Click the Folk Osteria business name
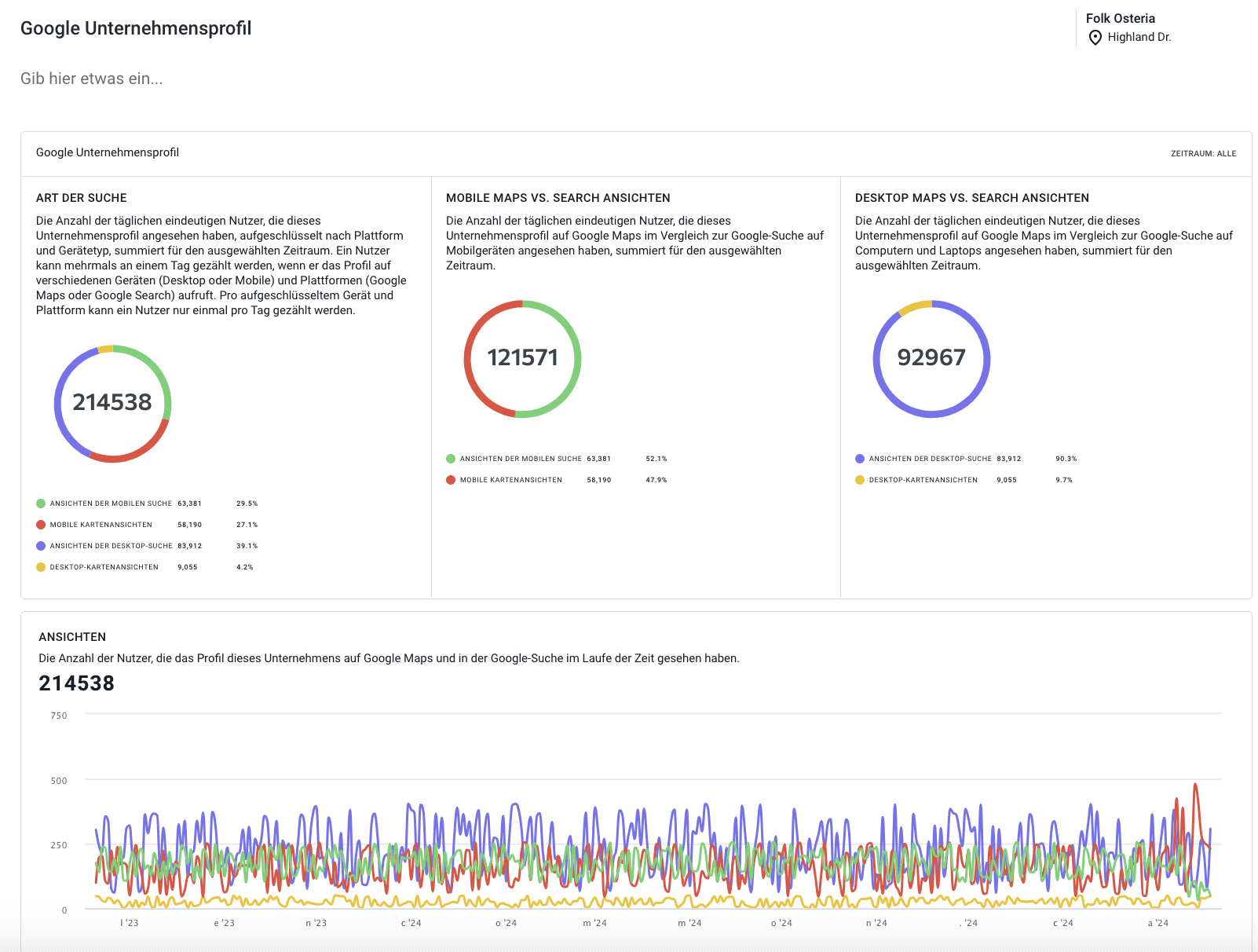The image size is (1258, 952). [x=1120, y=18]
